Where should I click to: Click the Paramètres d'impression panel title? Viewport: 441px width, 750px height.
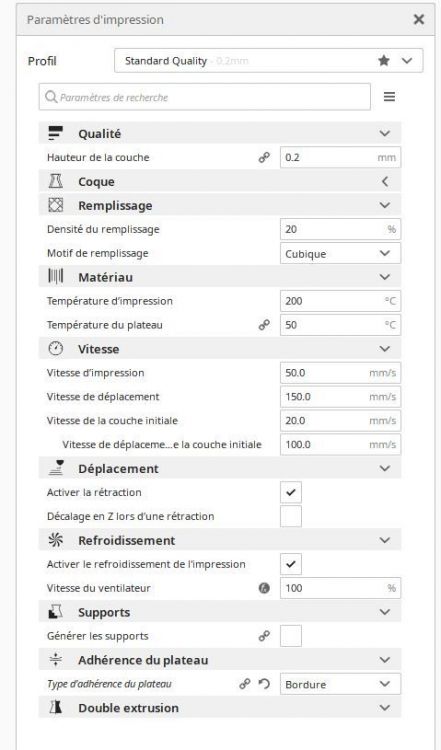pyautogui.click(x=95, y=20)
